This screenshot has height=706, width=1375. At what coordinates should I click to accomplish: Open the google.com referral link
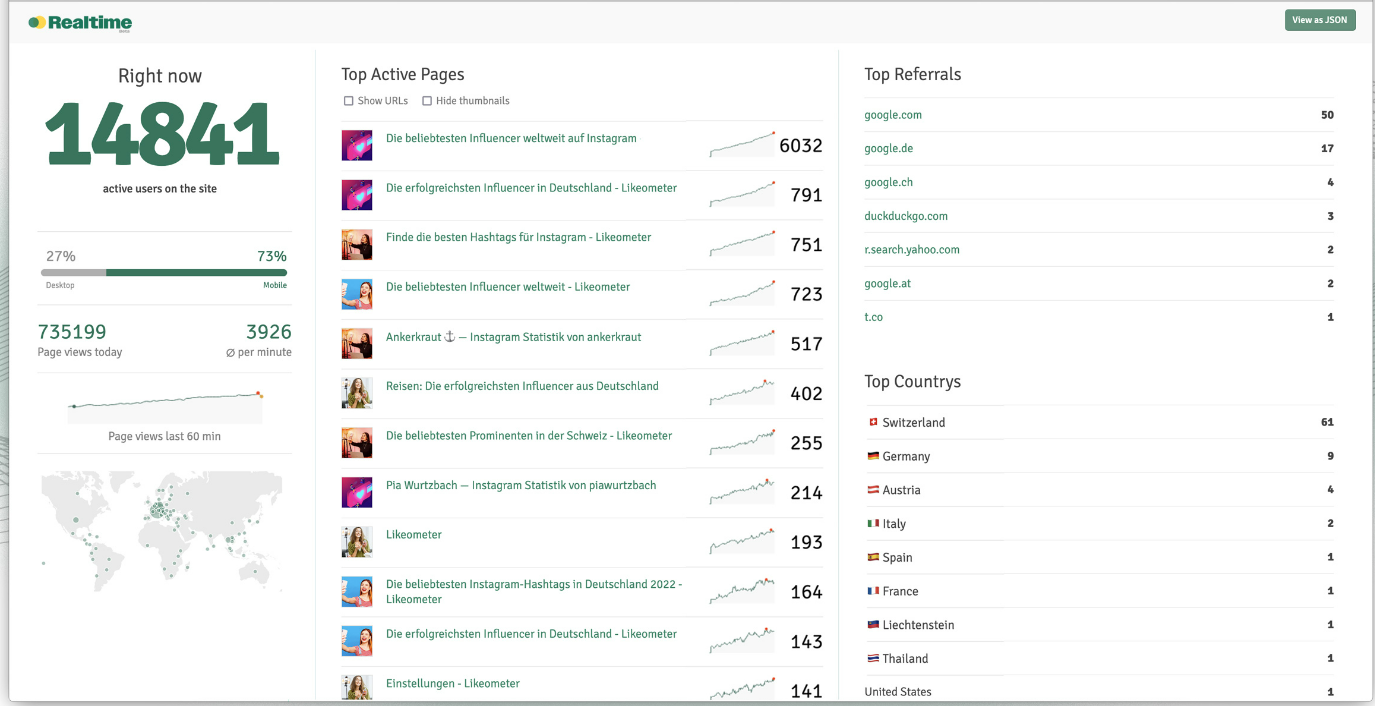[x=893, y=115]
